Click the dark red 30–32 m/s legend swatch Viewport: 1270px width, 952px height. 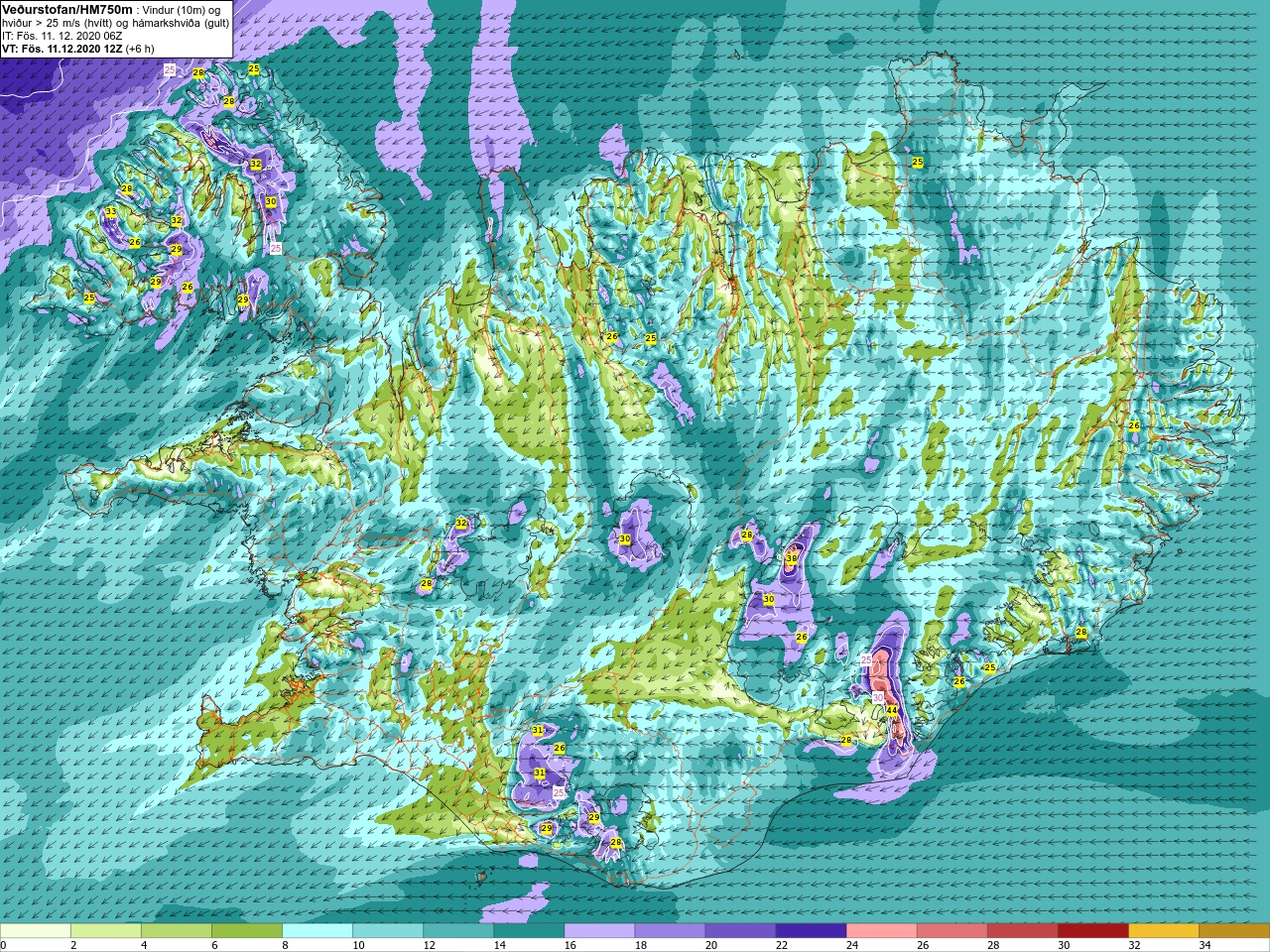[x=1092, y=930]
